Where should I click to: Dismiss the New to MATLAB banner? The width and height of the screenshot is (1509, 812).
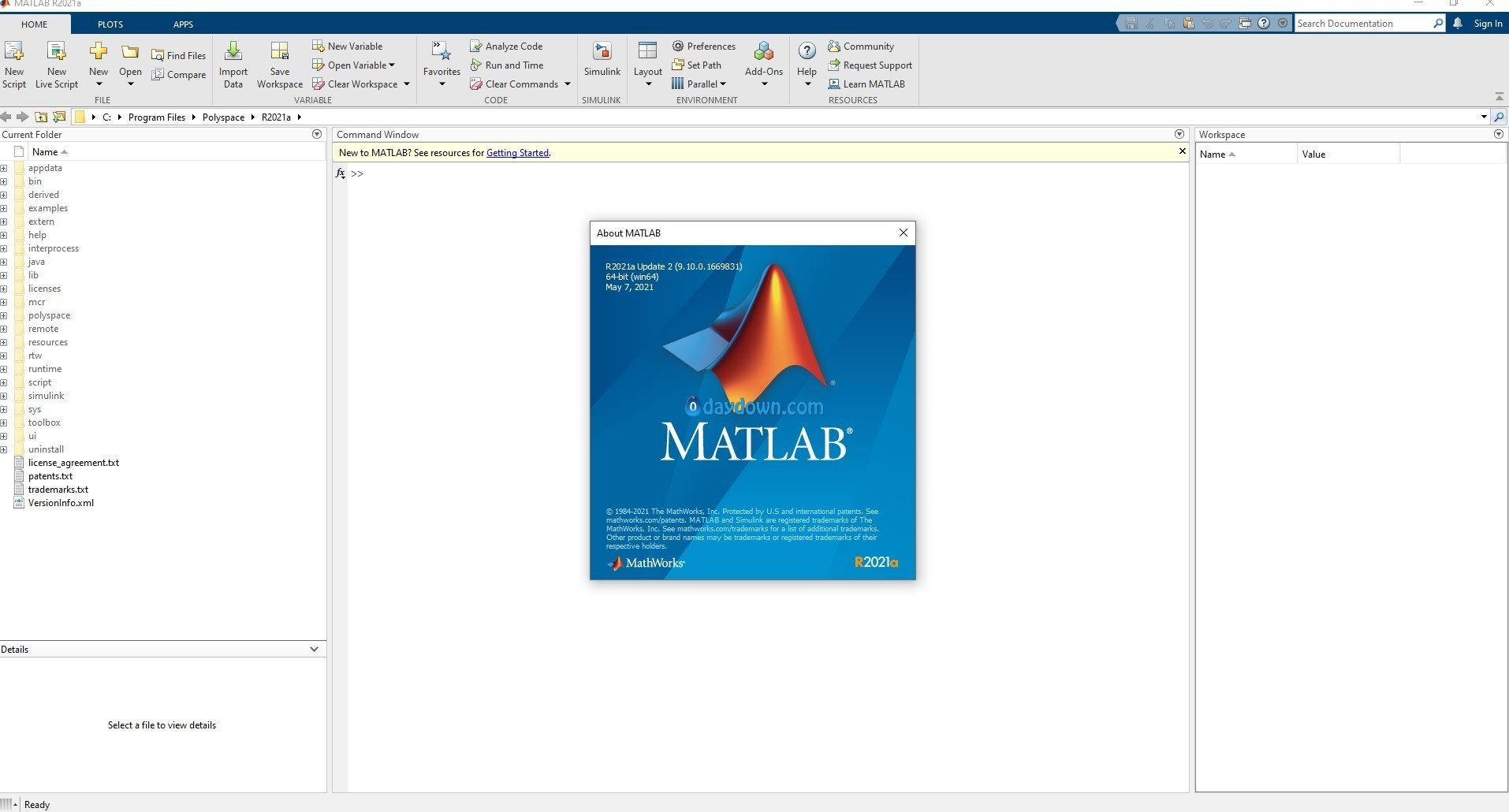1182,151
